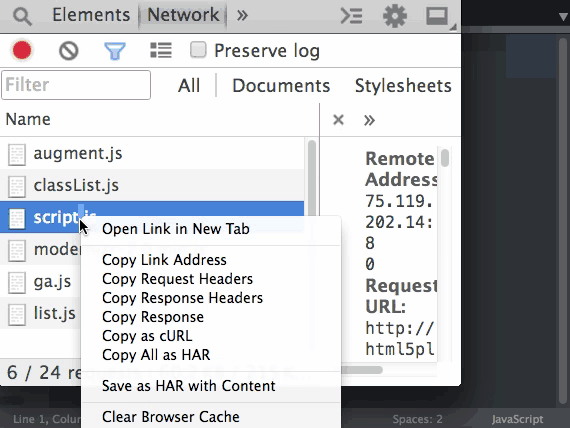Select Copy Link Address menu item
Image resolution: width=570 pixels, height=428 pixels.
coord(164,260)
